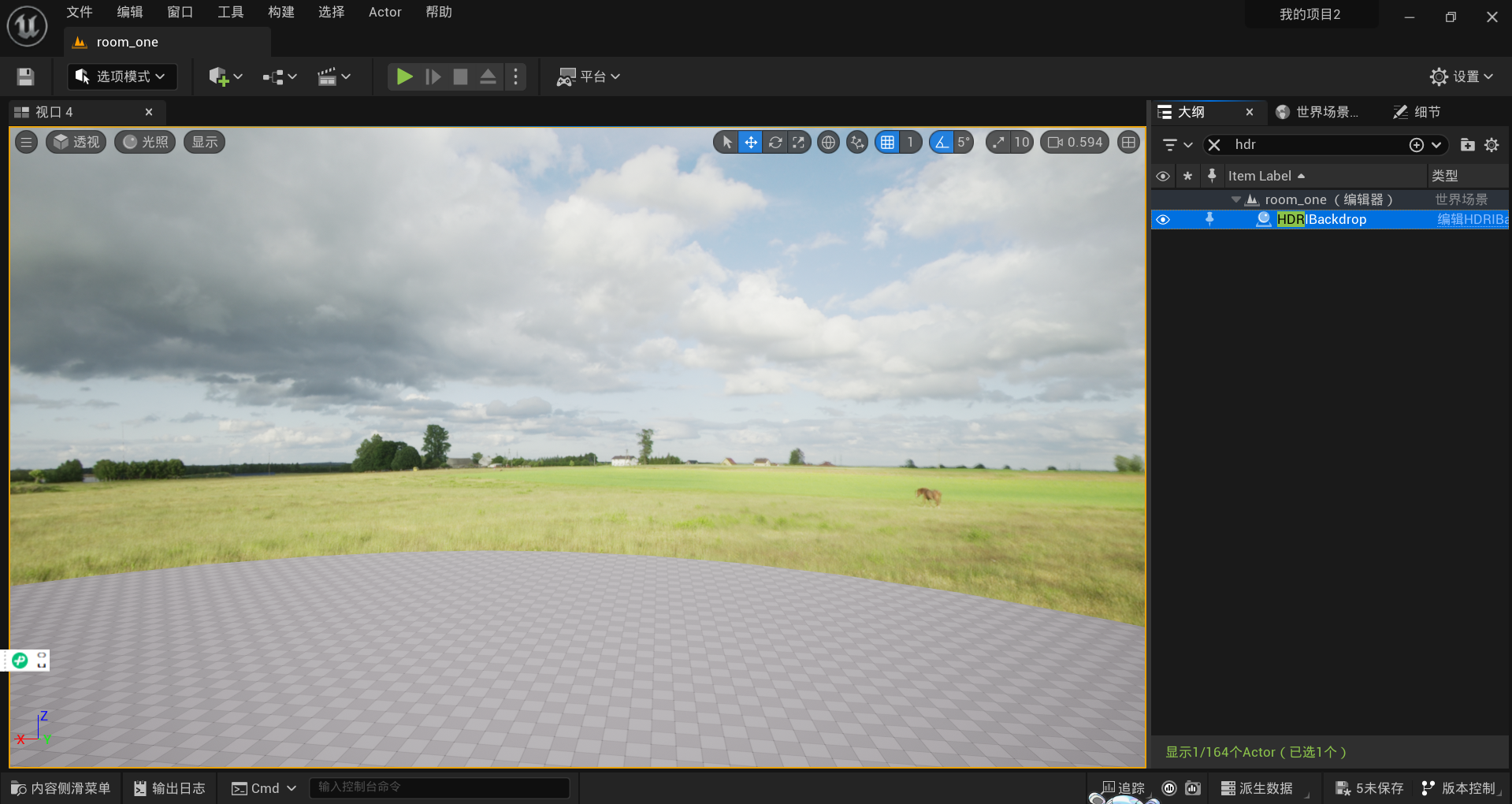
Task: Switch to the 世界场景 settings tab
Action: (x=1317, y=112)
